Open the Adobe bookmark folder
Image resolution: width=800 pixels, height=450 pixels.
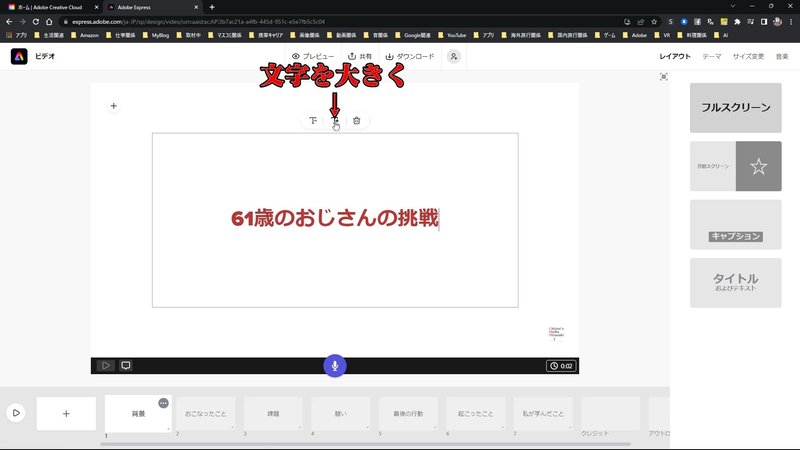[634, 35]
